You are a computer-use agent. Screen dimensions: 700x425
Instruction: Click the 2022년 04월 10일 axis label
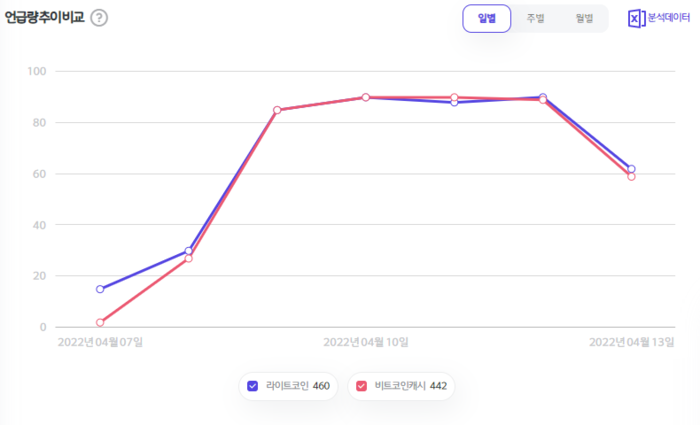[x=365, y=342]
